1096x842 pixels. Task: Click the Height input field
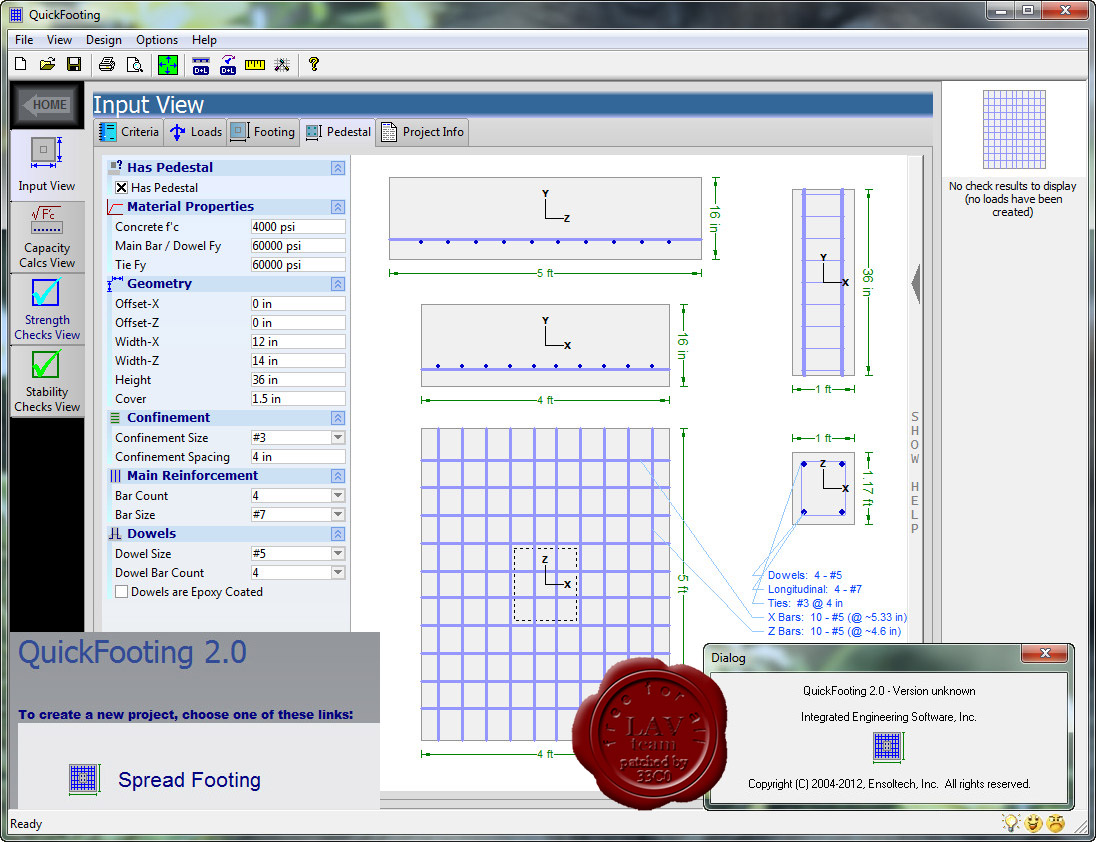point(298,379)
